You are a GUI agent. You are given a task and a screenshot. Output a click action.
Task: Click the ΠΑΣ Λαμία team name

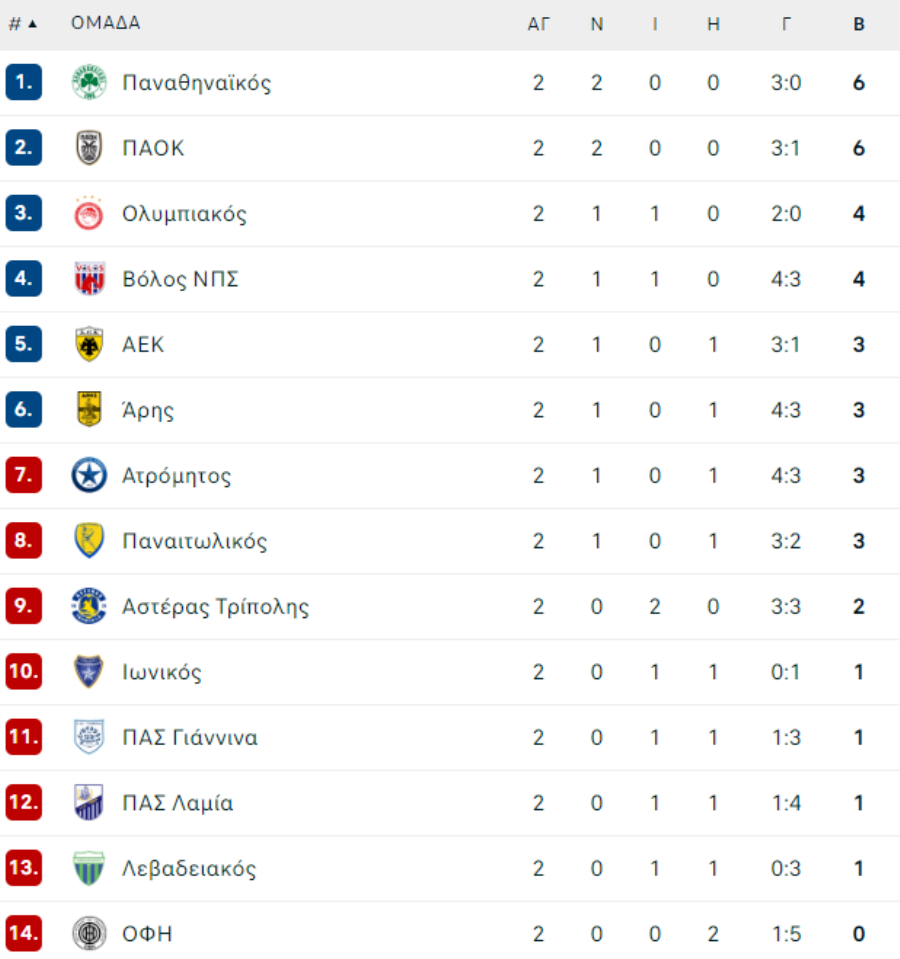[178, 802]
